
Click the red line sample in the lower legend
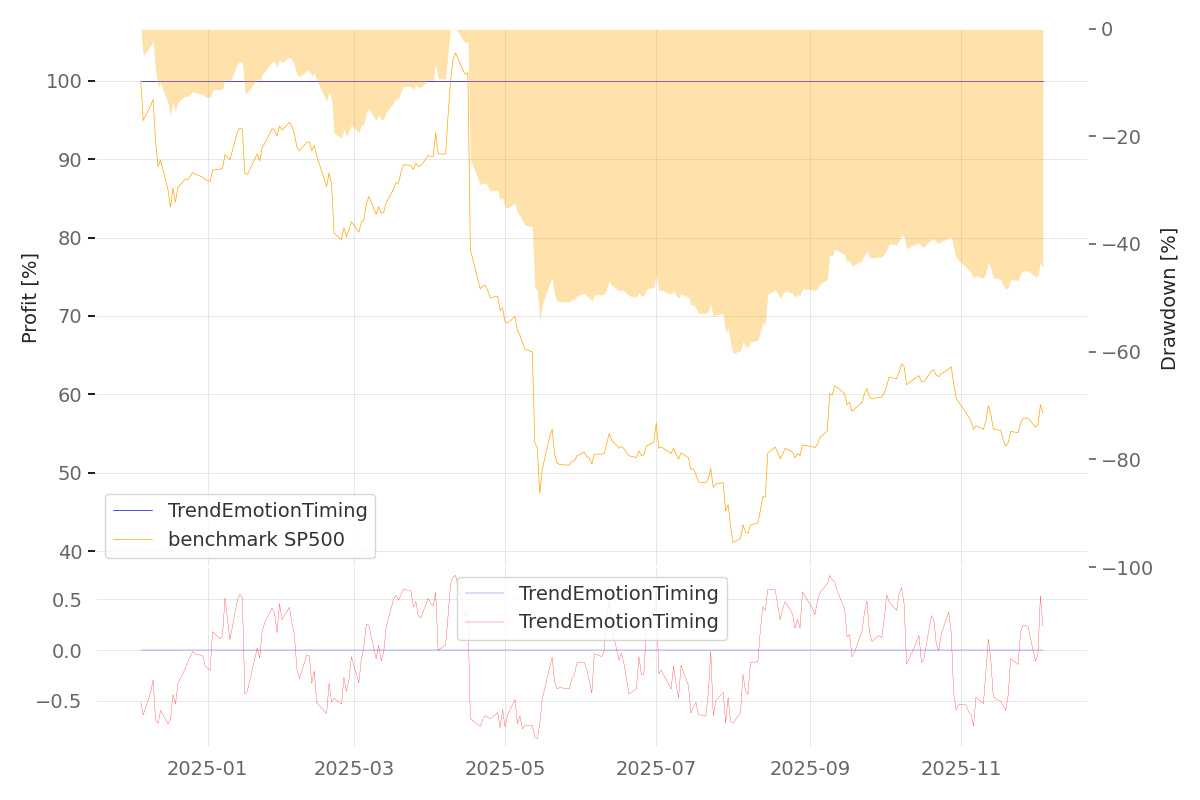pos(485,622)
